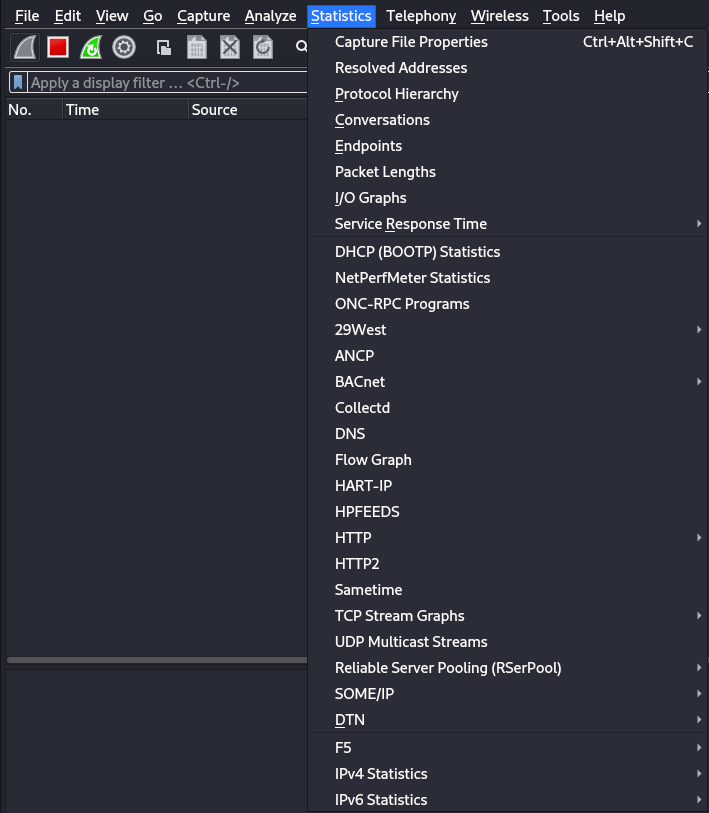Click the Save capture file icon
This screenshot has width=709, height=813.
tap(196, 46)
